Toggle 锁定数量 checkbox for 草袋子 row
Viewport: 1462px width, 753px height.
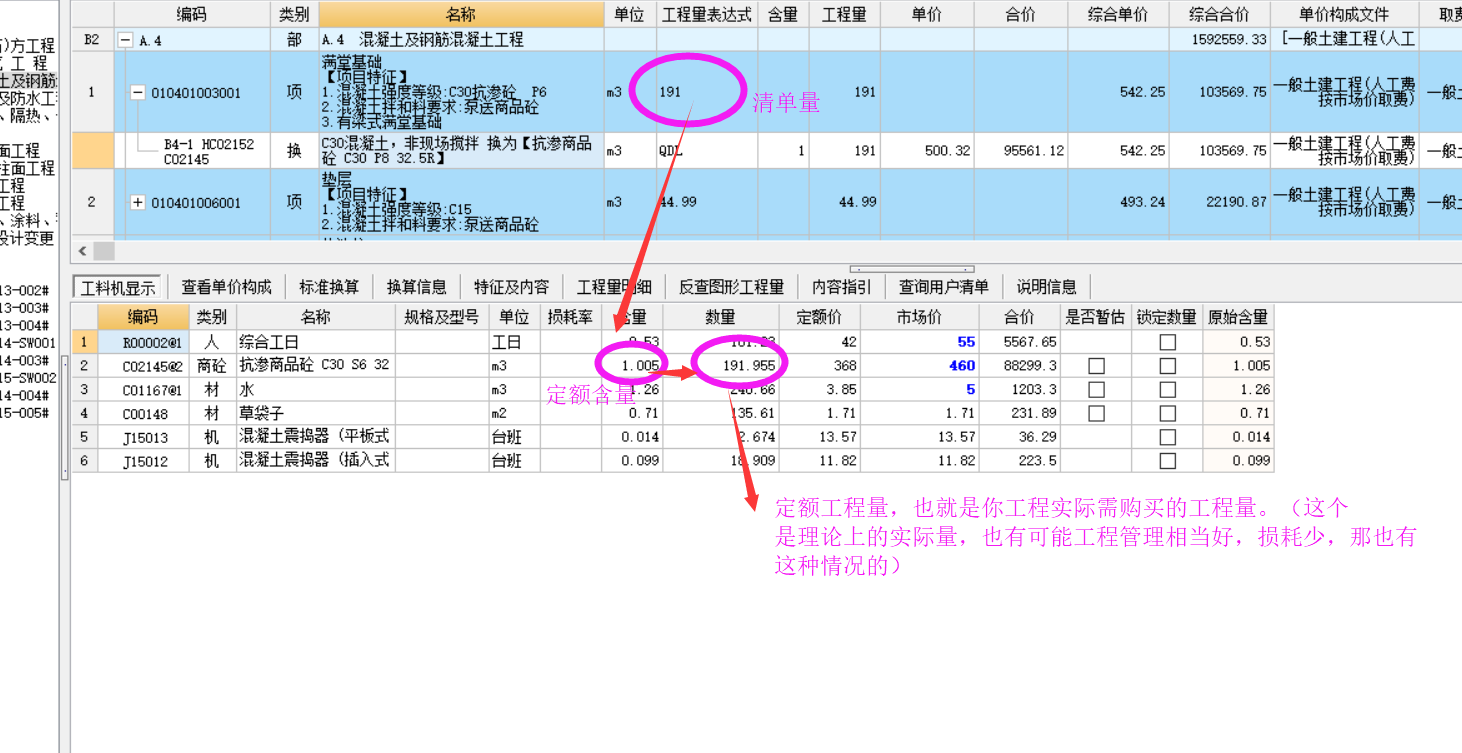(x=1167, y=413)
